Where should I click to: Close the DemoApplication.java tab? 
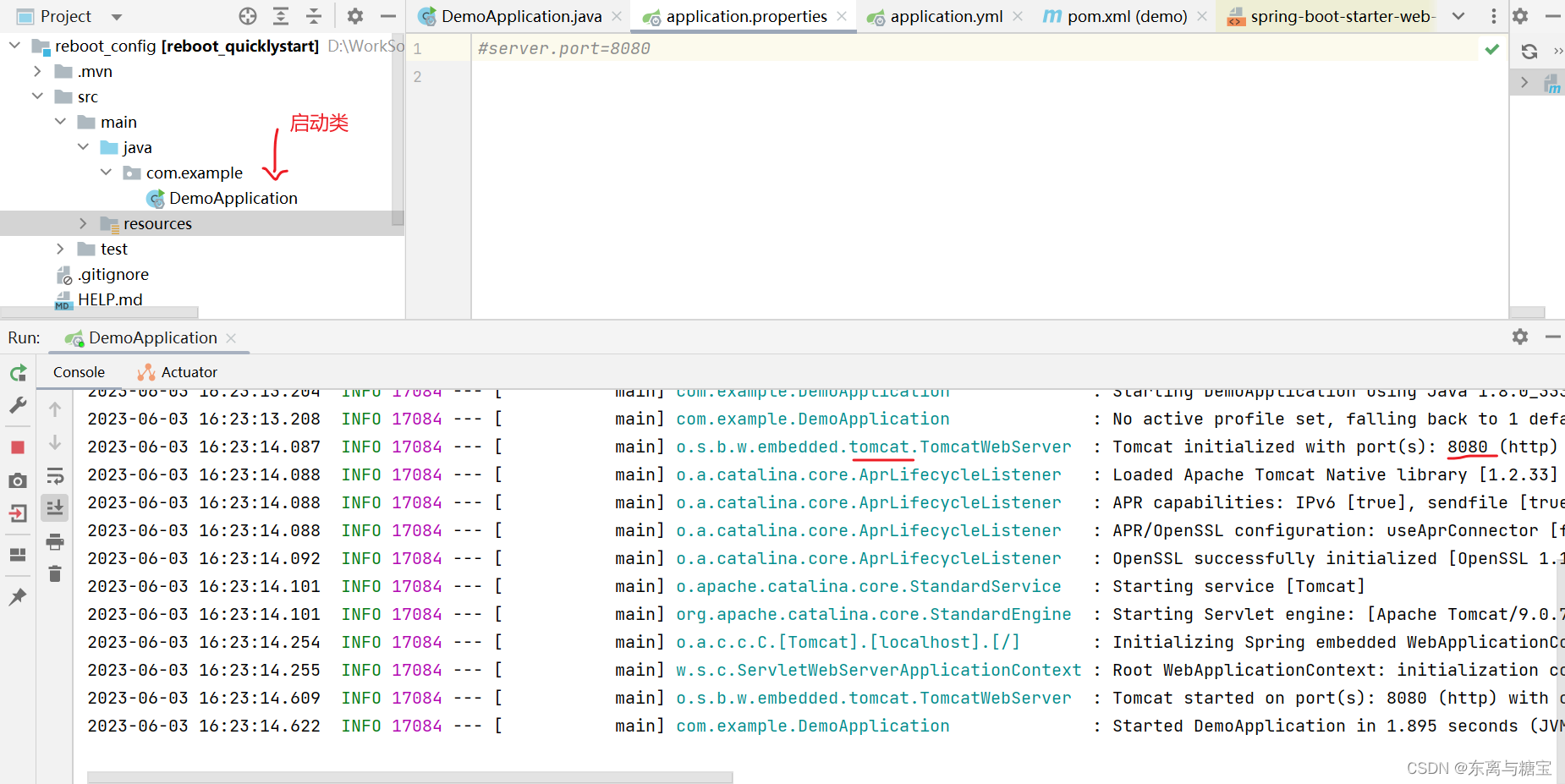tap(617, 16)
